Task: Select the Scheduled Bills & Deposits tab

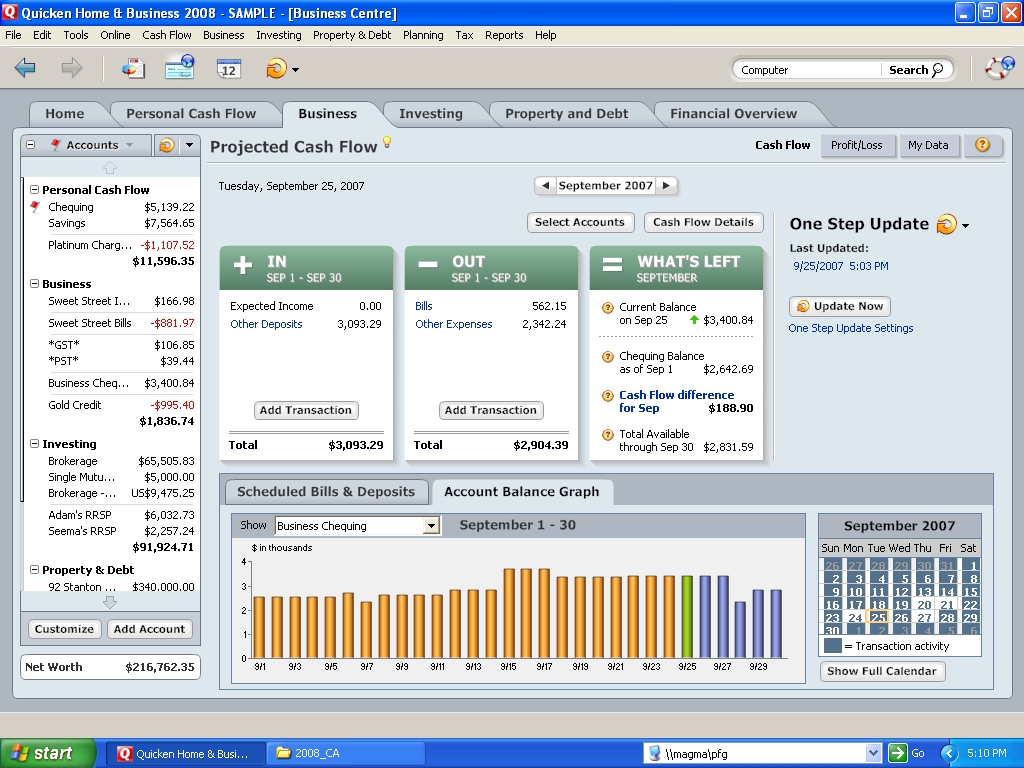Action: tap(326, 492)
